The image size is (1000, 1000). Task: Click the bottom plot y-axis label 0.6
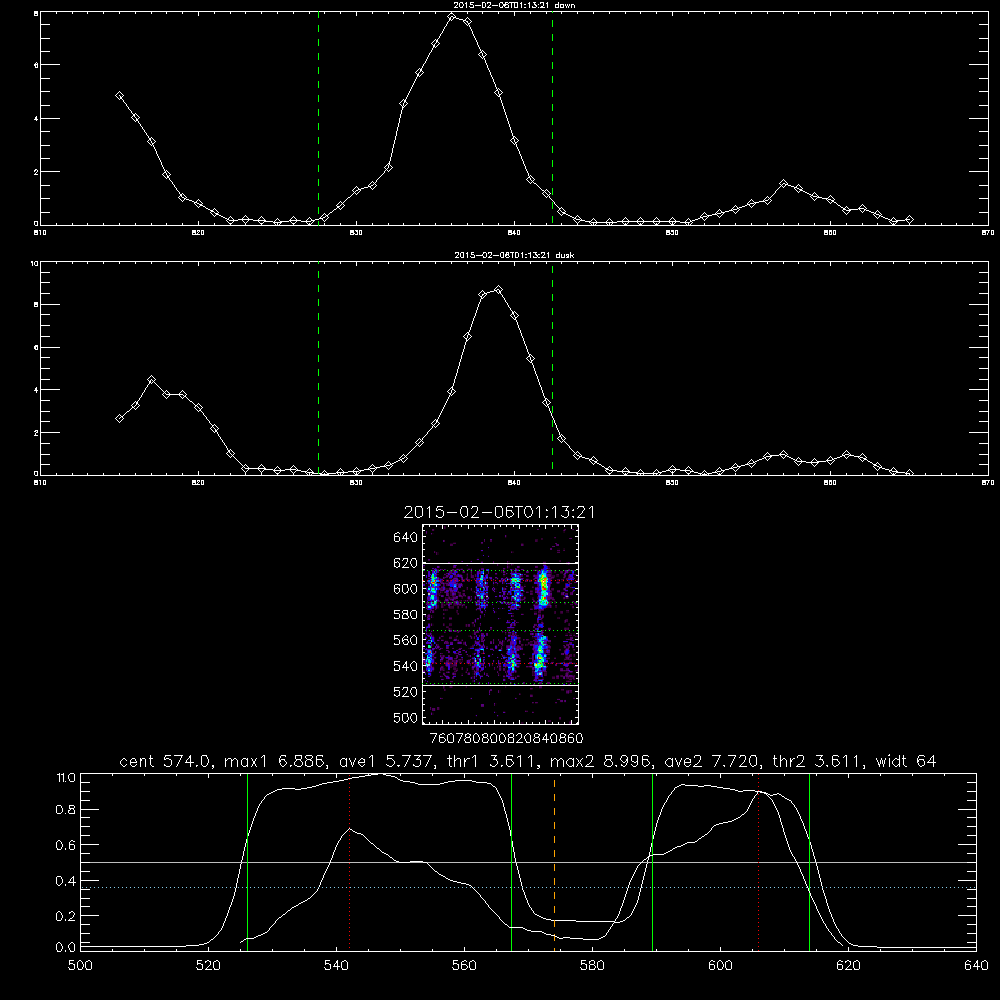click(x=66, y=845)
